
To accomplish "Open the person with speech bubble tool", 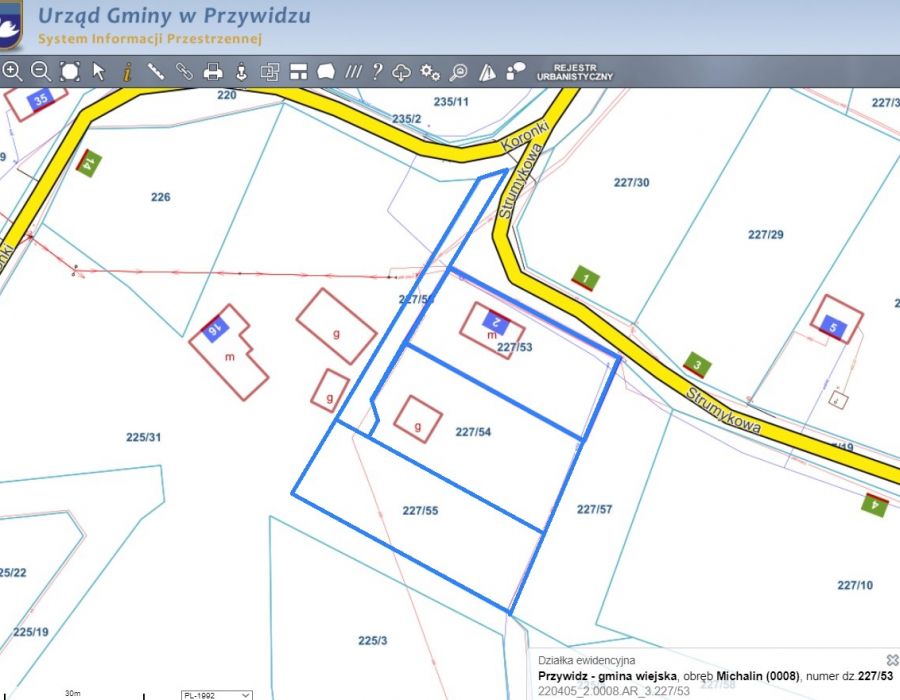I will tap(515, 72).
